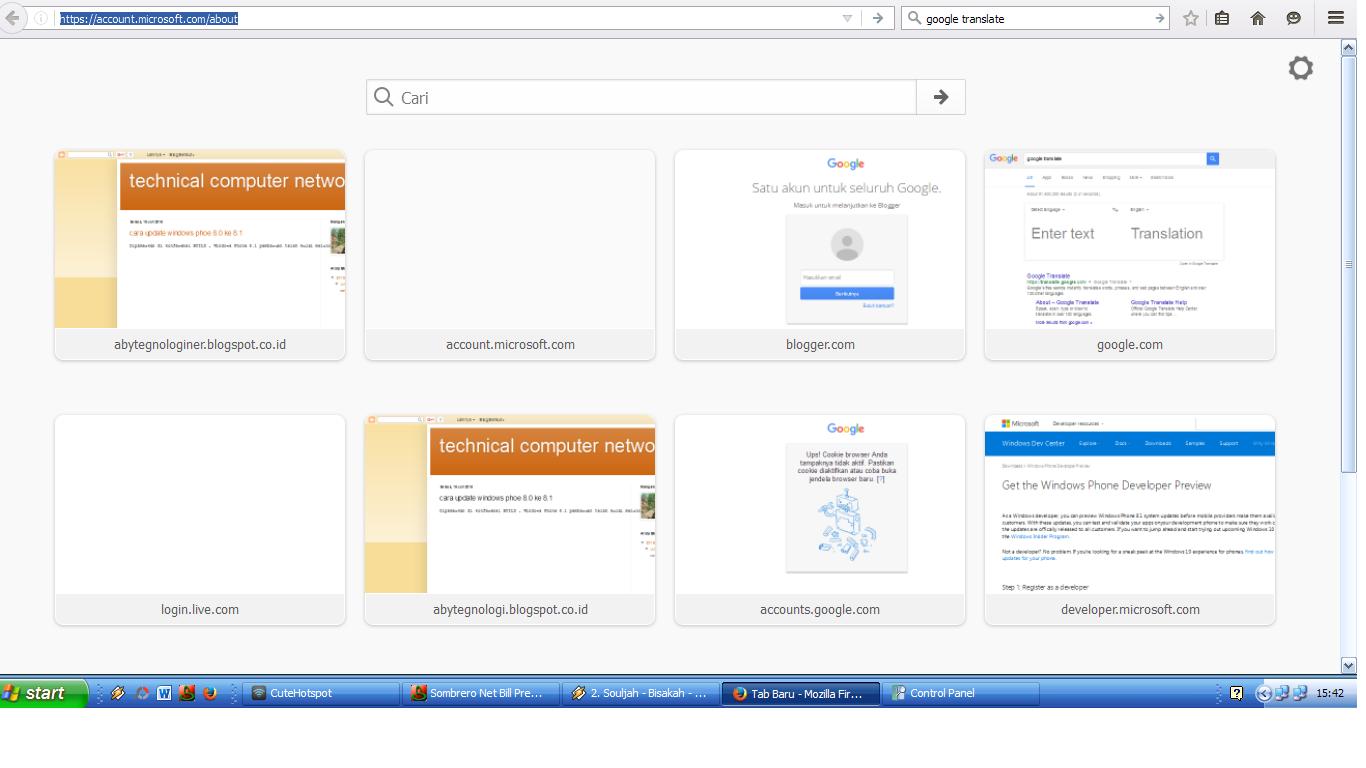Open address bar history dropdown arrow
This screenshot has height=768, width=1366.
847,18
